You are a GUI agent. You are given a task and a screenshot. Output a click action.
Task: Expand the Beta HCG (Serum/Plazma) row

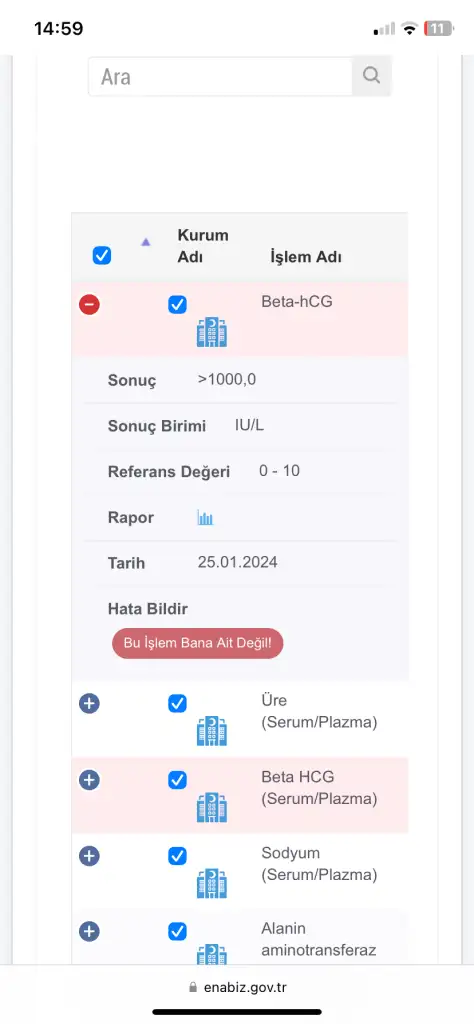89,780
